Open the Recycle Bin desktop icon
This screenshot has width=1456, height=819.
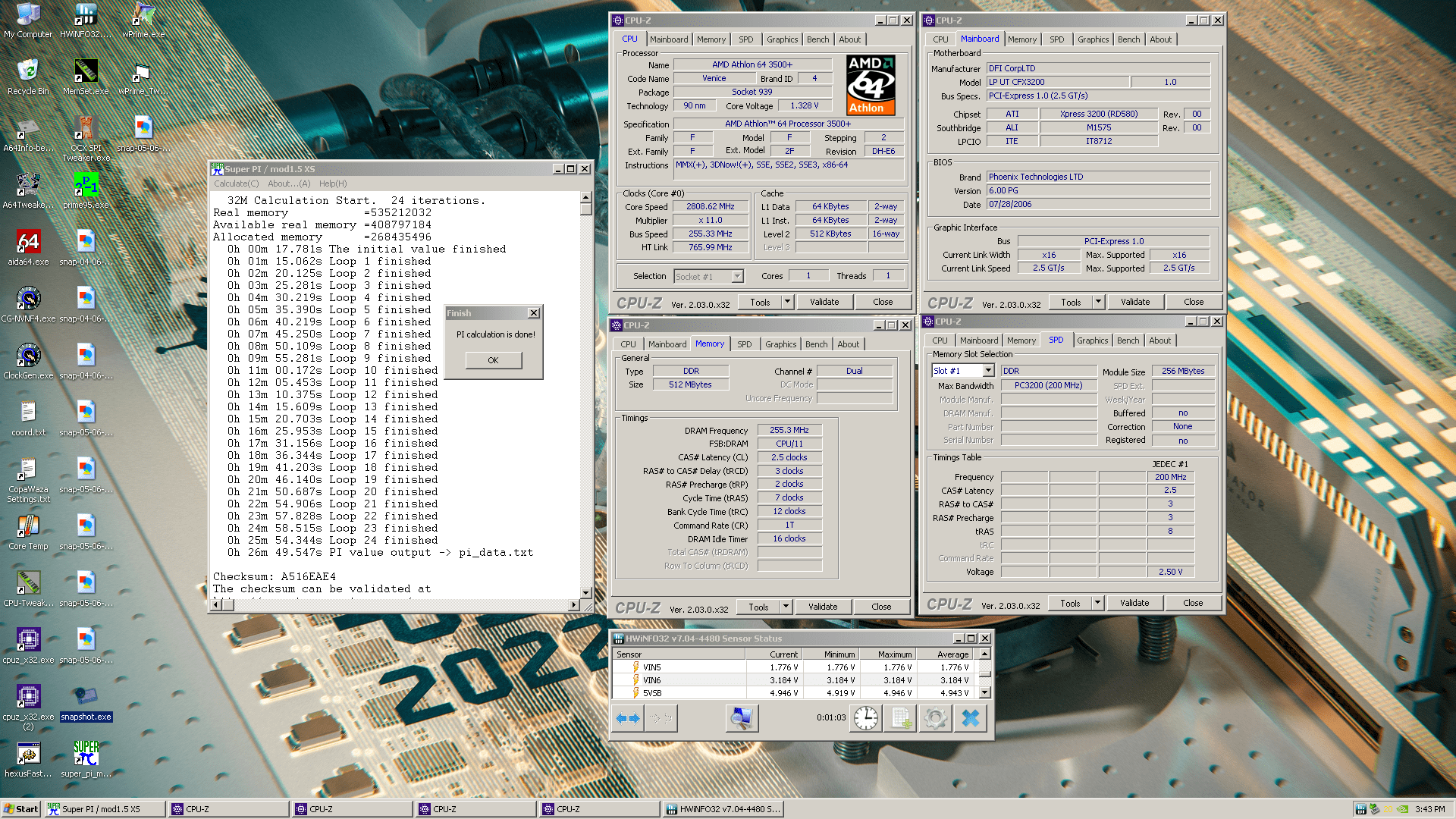(28, 77)
